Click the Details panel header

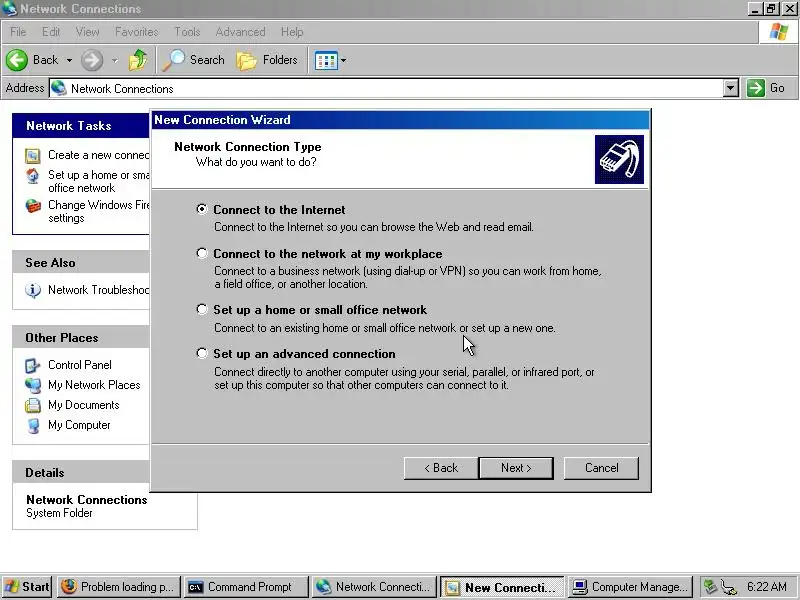tap(81, 472)
